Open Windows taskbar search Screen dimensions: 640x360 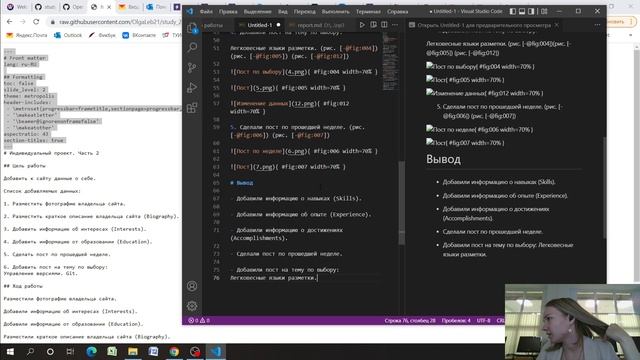[30, 351]
